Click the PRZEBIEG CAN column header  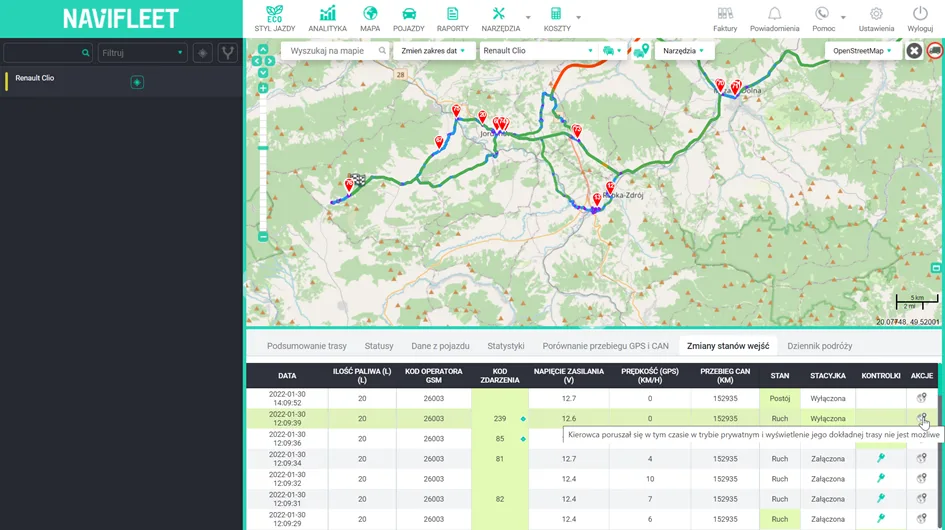(x=725, y=376)
